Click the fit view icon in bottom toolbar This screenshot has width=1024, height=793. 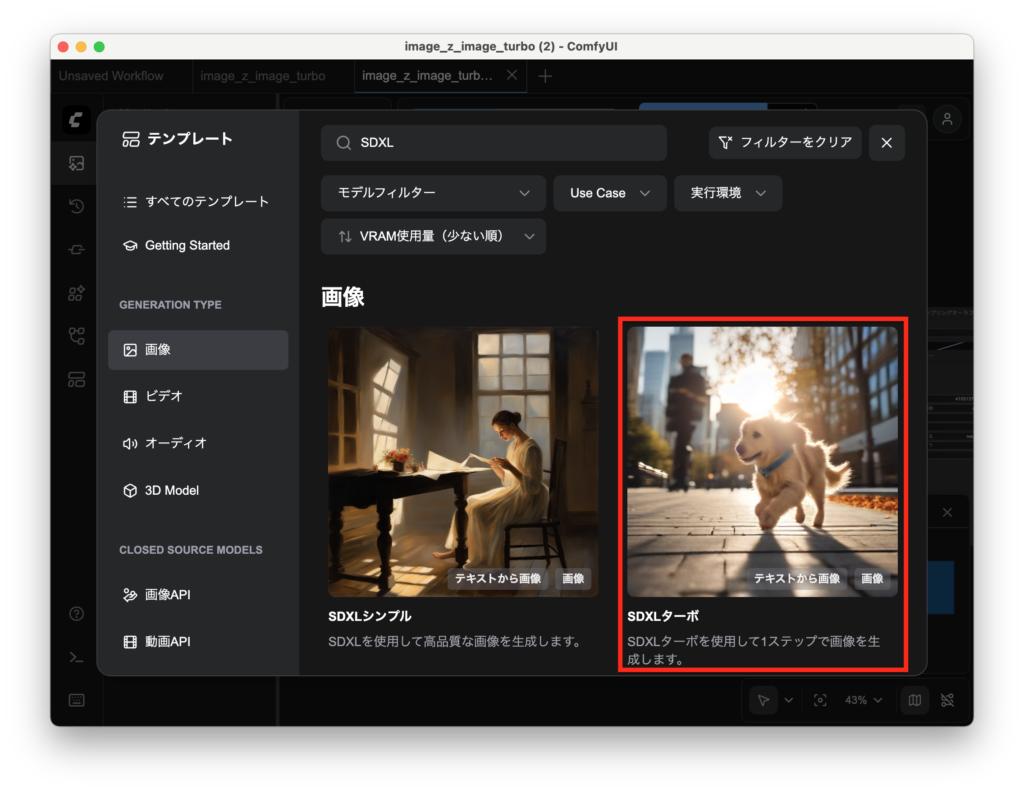(x=820, y=700)
